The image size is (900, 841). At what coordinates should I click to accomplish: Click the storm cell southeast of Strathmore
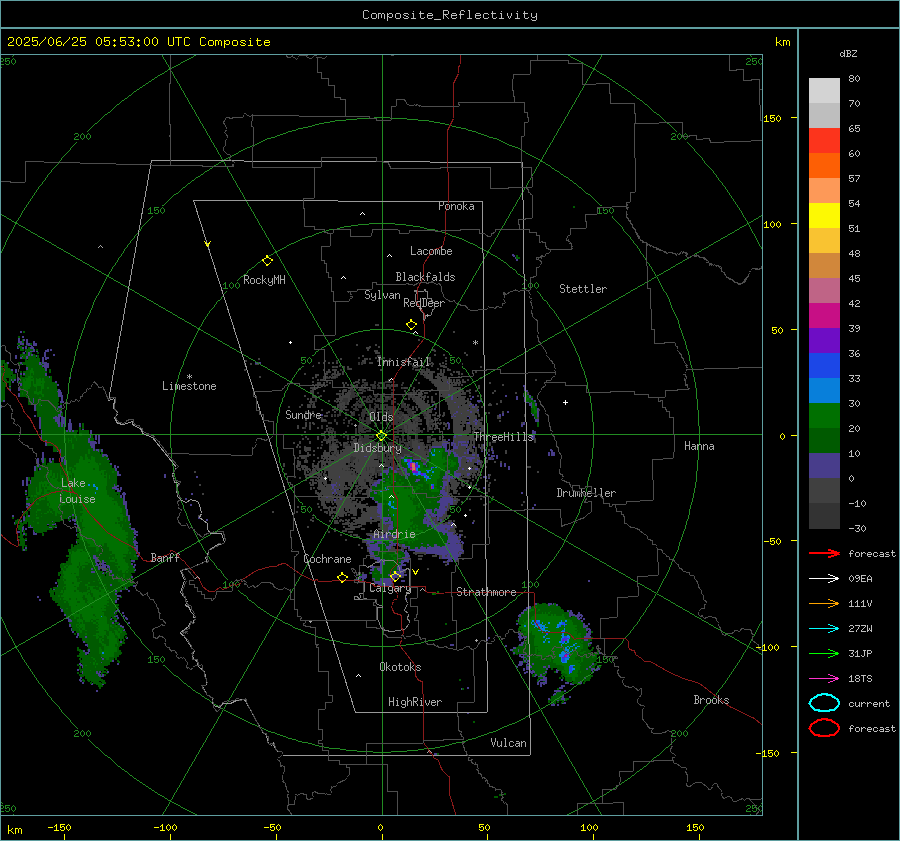pyautogui.click(x=555, y=643)
